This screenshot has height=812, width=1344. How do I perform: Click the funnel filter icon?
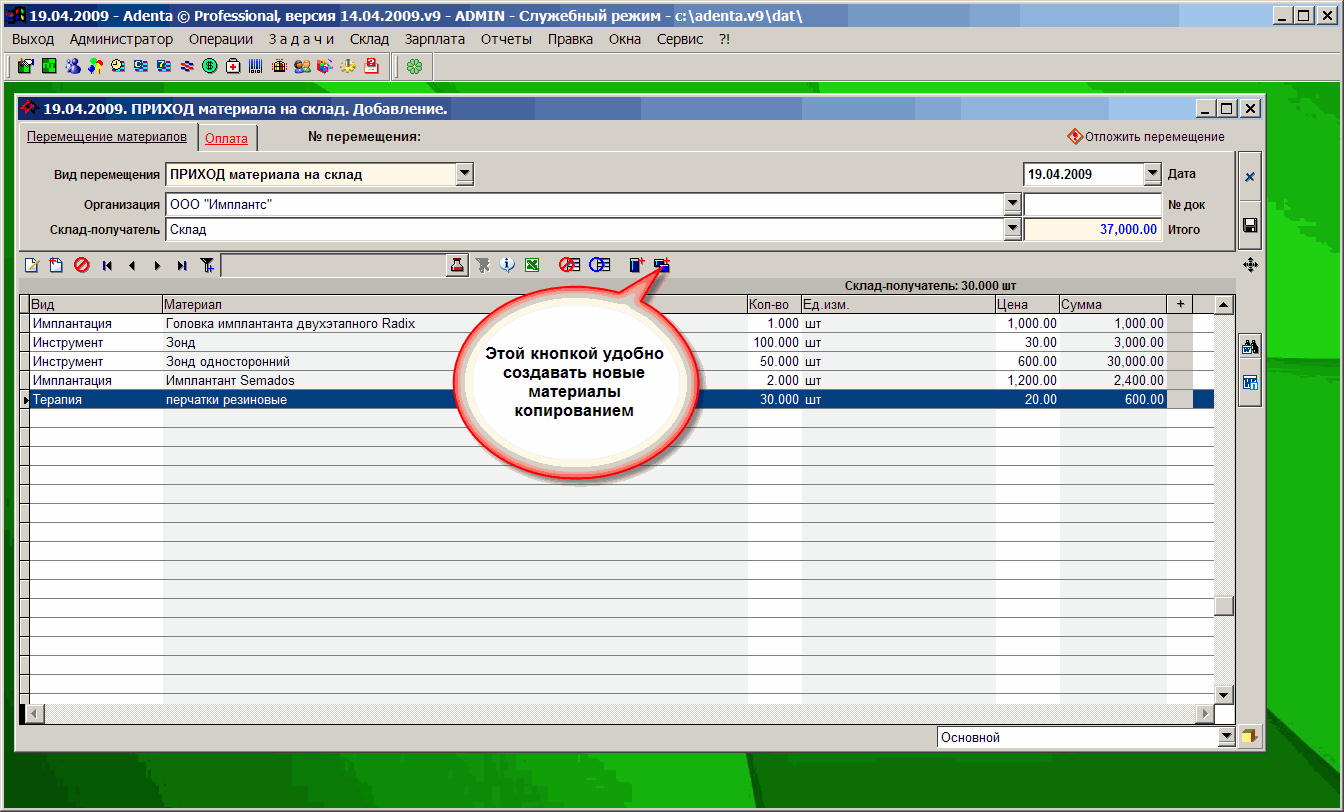(207, 265)
